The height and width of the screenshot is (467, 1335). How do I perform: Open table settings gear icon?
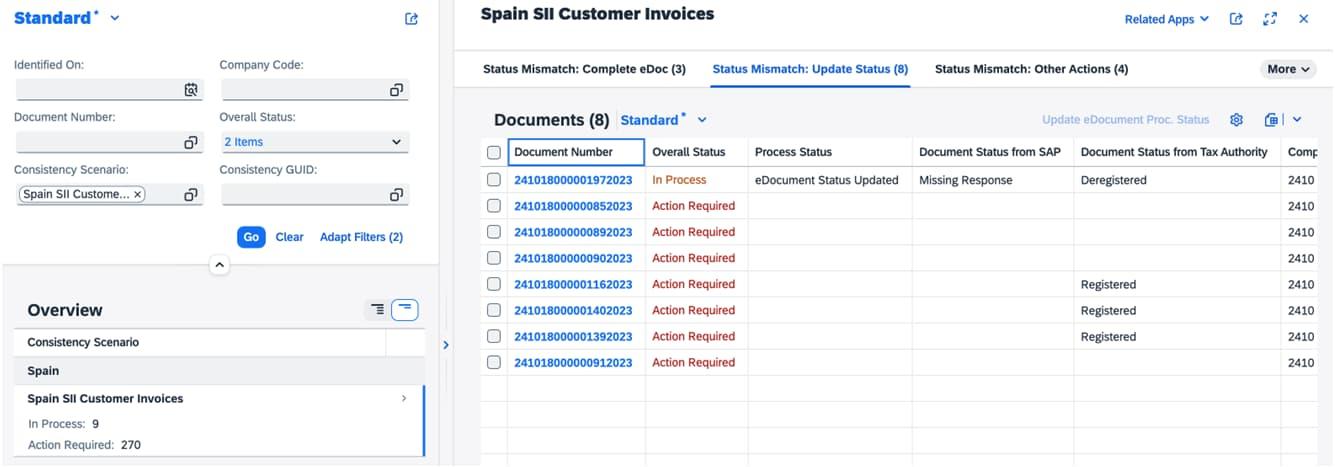pos(1236,120)
